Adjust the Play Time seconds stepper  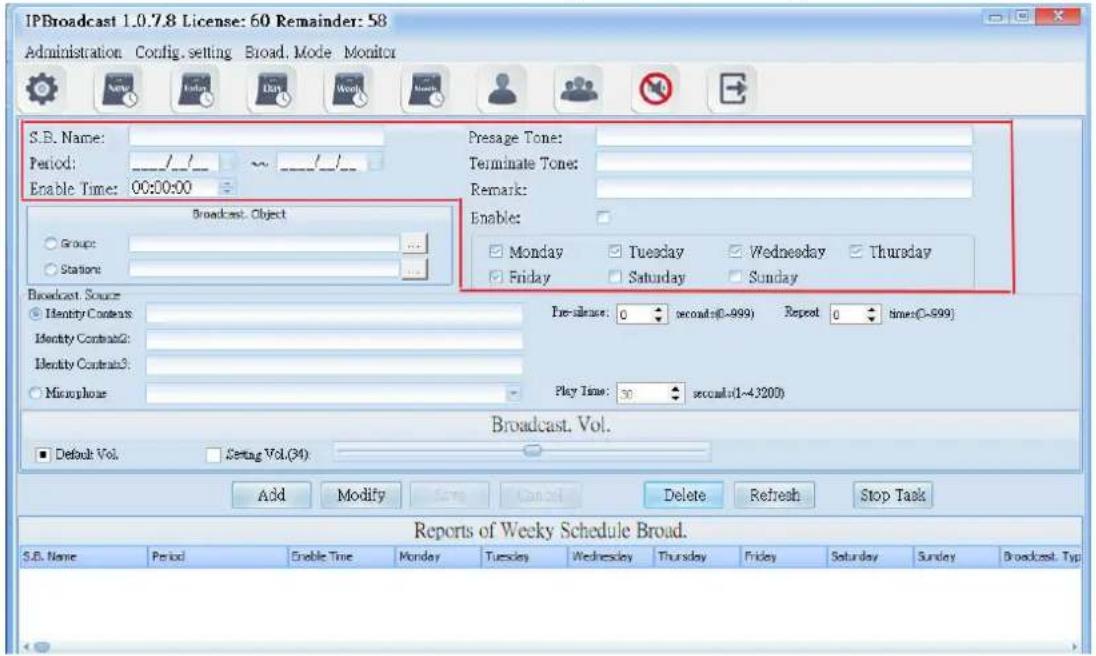pos(675,393)
